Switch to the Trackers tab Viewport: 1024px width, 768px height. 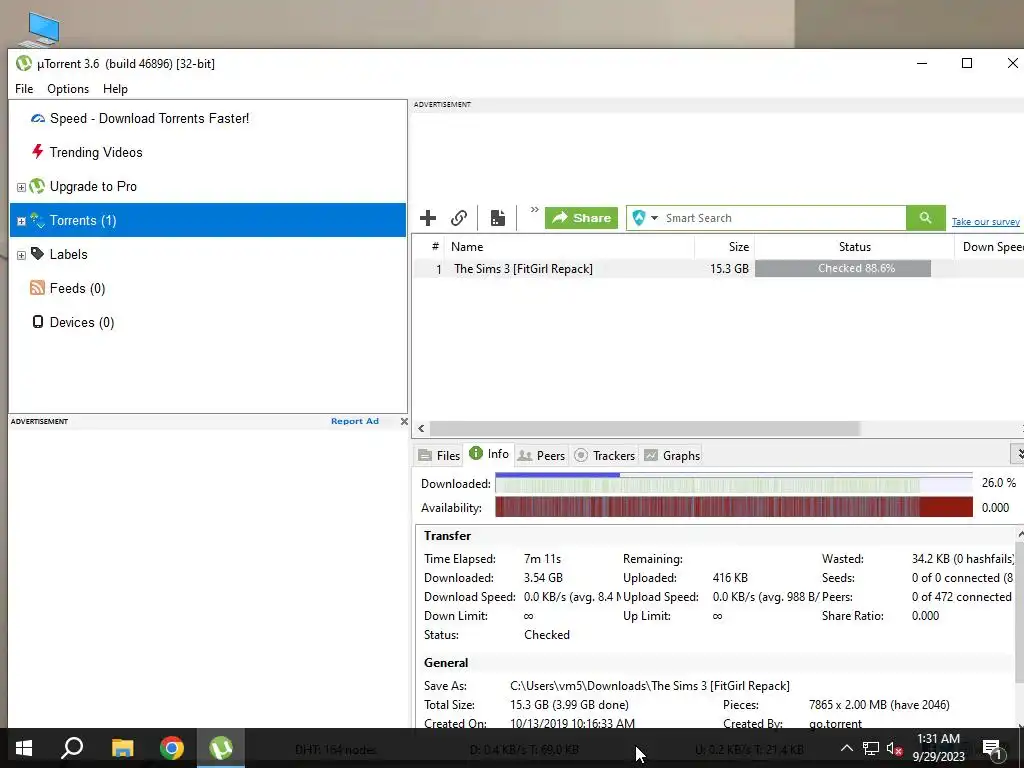coord(605,455)
